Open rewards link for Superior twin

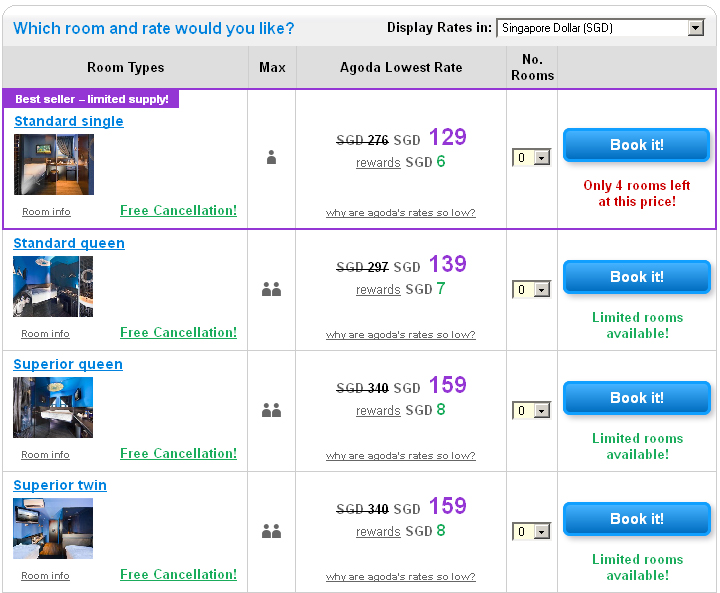(378, 532)
